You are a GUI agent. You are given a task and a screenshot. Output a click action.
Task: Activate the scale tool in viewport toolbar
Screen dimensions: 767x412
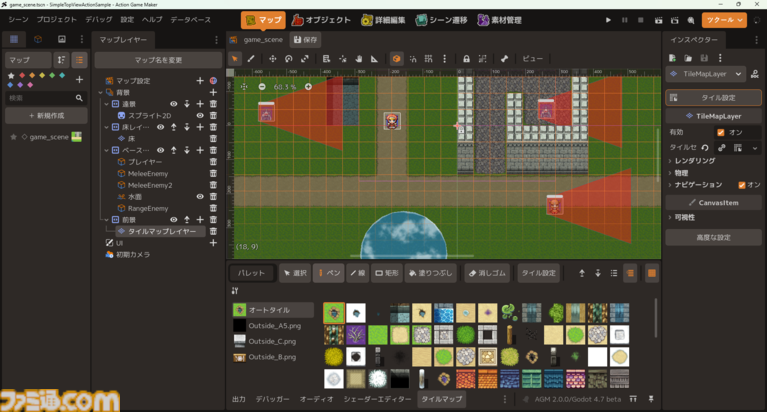click(x=305, y=59)
